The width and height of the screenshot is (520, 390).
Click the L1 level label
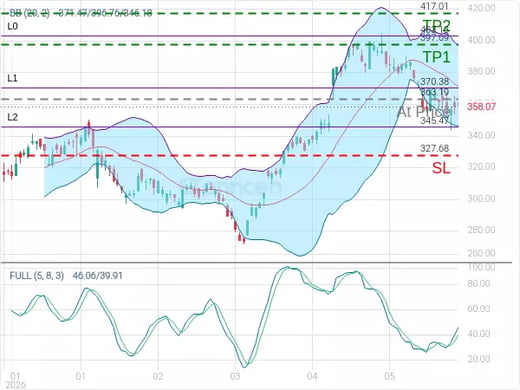coord(12,78)
